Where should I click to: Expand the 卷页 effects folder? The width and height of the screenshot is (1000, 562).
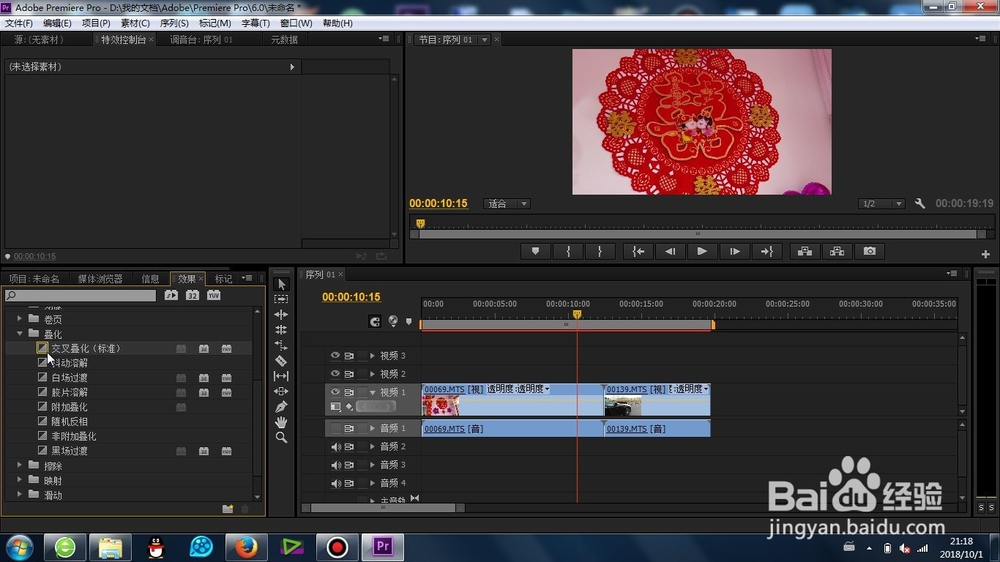point(19,318)
